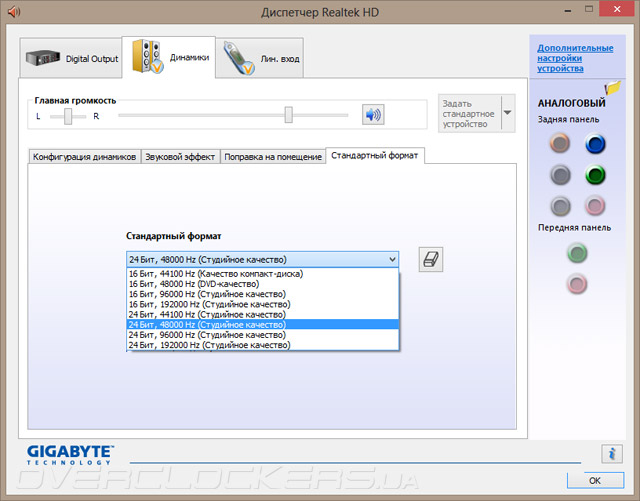Switch to the Динамики tab

[169, 57]
